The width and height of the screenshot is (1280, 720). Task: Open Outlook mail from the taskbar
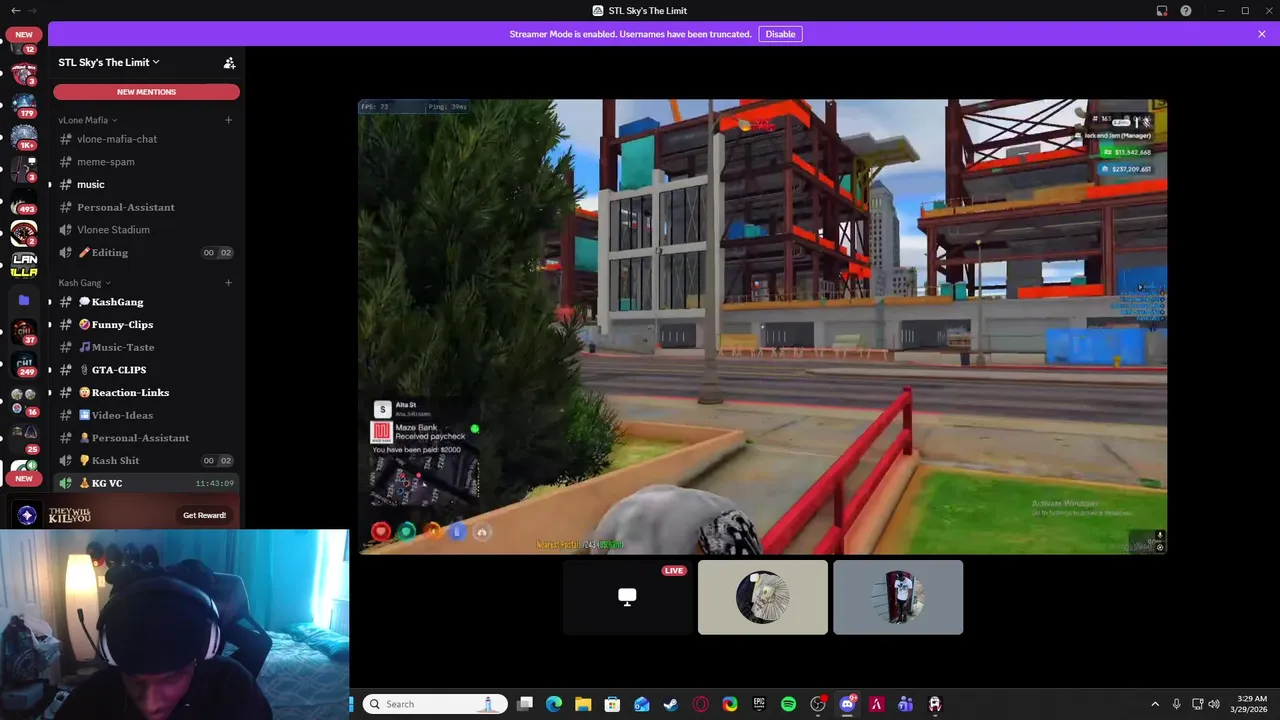coord(642,704)
